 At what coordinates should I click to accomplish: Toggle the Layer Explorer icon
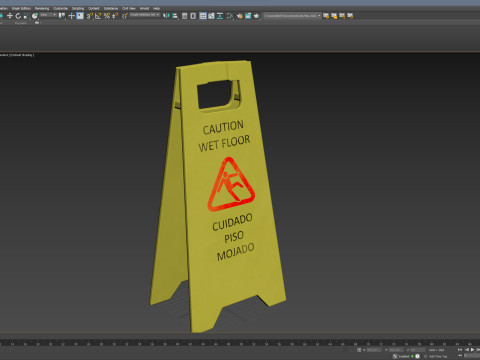[193, 16]
